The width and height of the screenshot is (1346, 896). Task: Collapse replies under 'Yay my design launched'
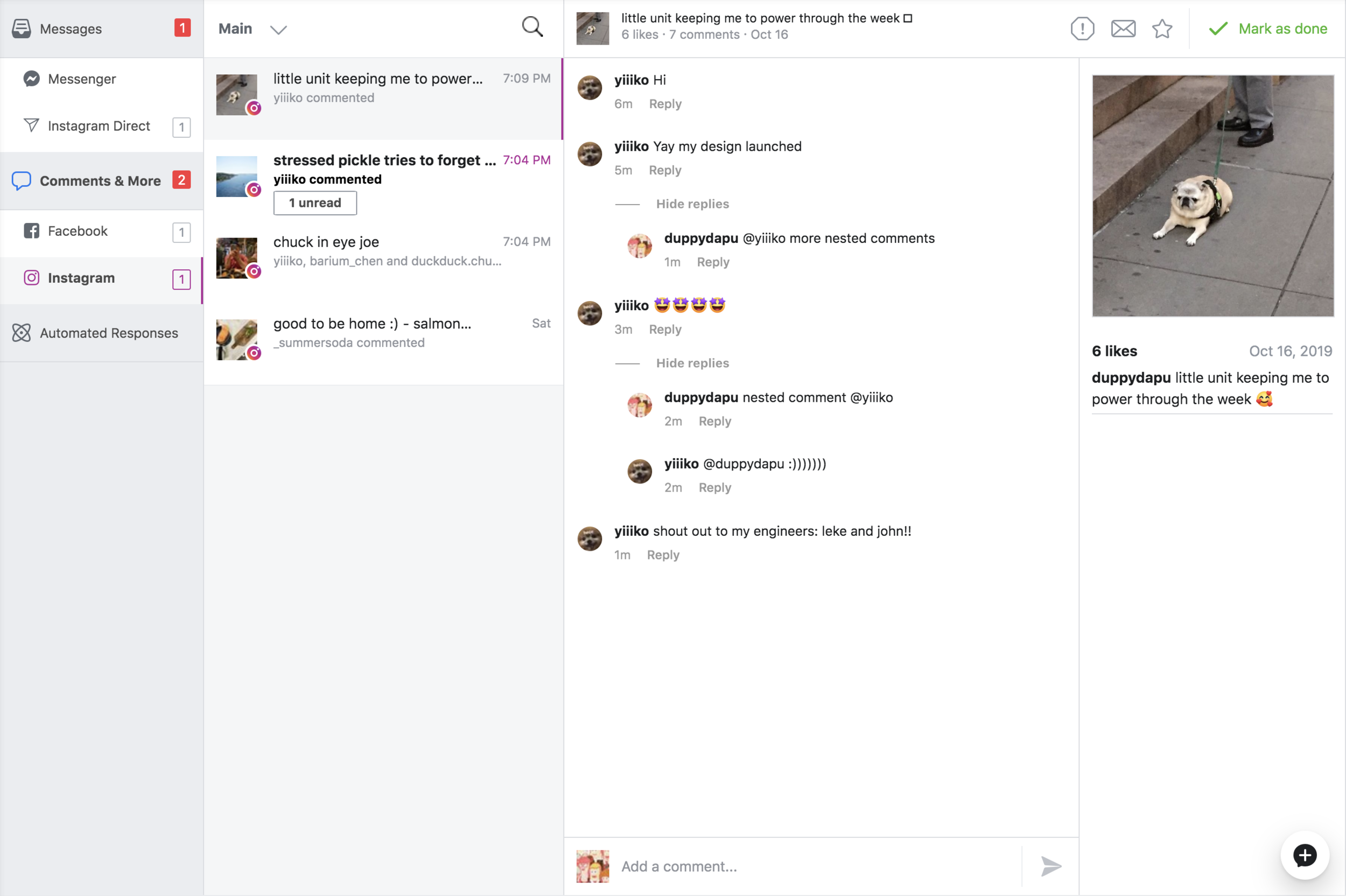[692, 204]
